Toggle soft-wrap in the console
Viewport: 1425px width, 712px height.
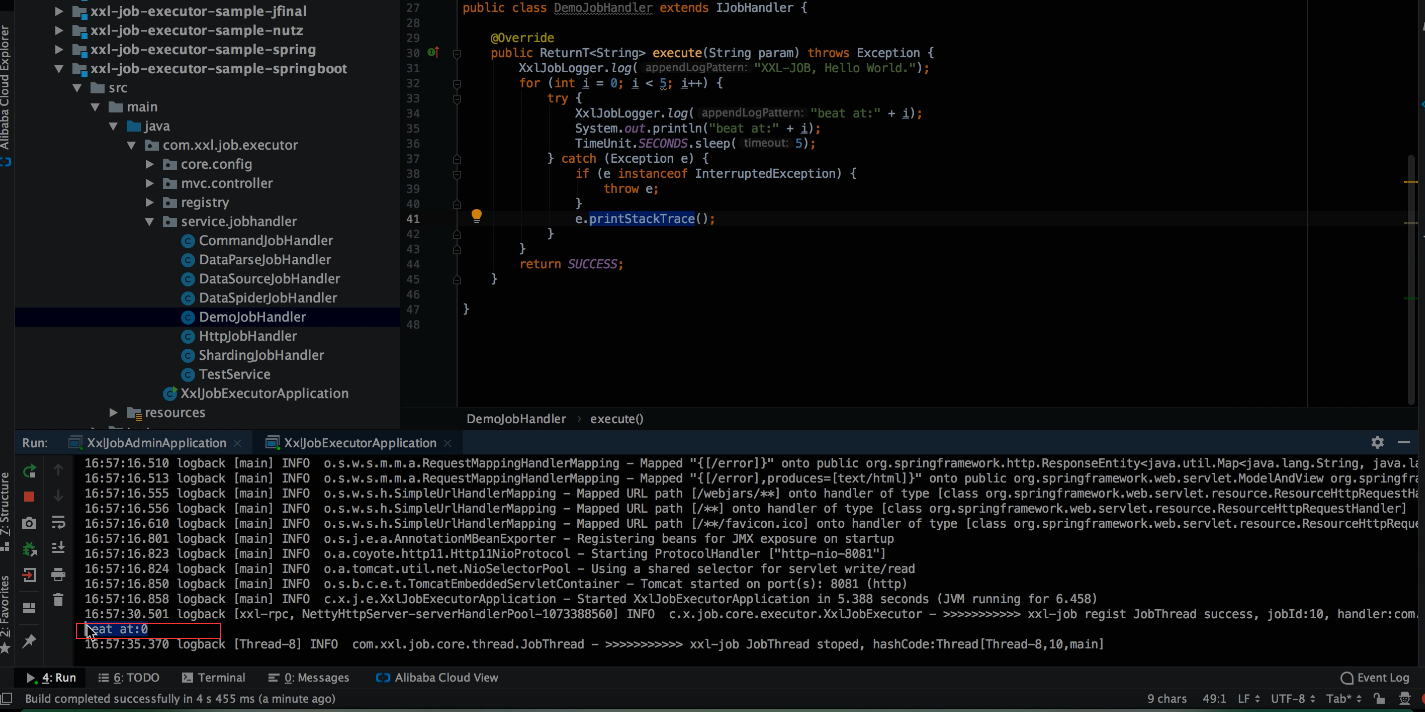58,523
